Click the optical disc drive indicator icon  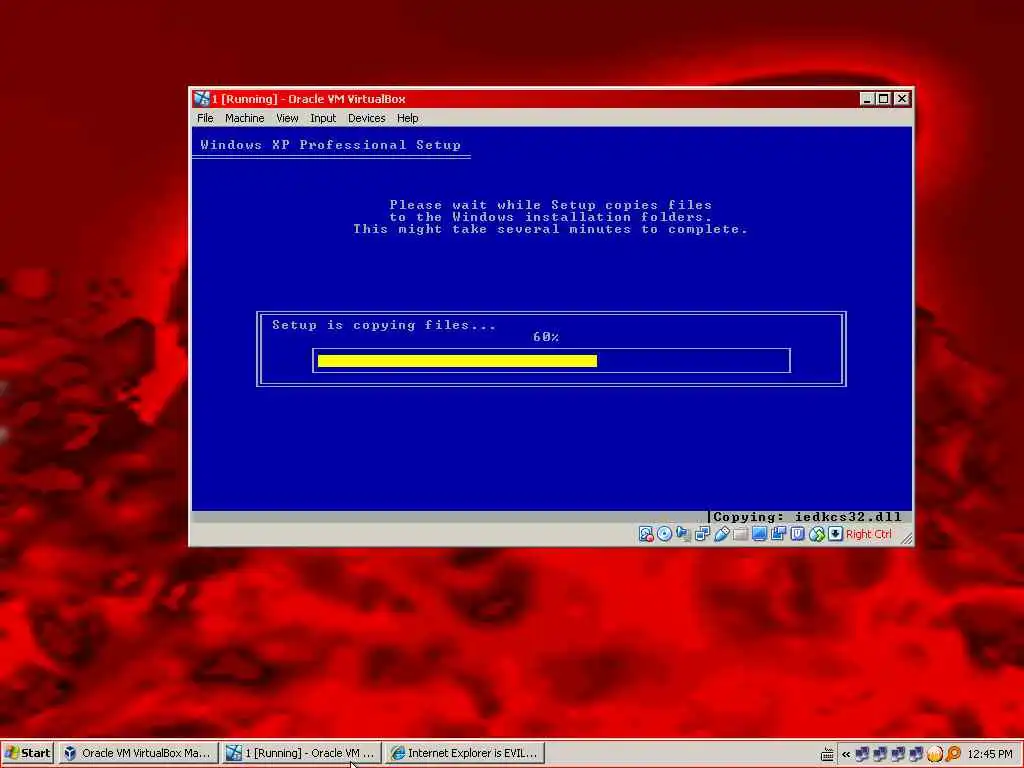pyautogui.click(x=664, y=534)
